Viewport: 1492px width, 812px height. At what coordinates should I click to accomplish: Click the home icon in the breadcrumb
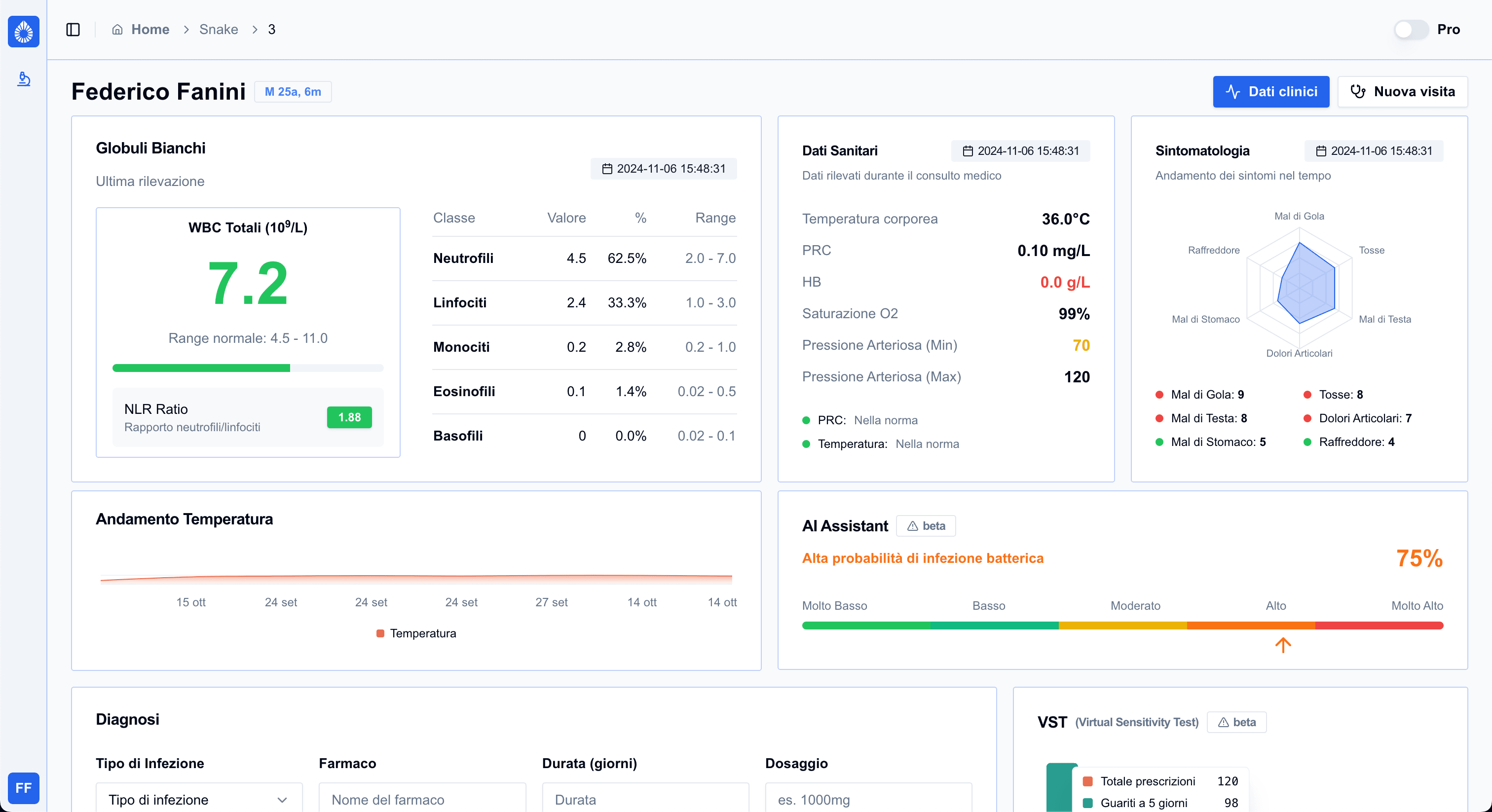tap(117, 29)
